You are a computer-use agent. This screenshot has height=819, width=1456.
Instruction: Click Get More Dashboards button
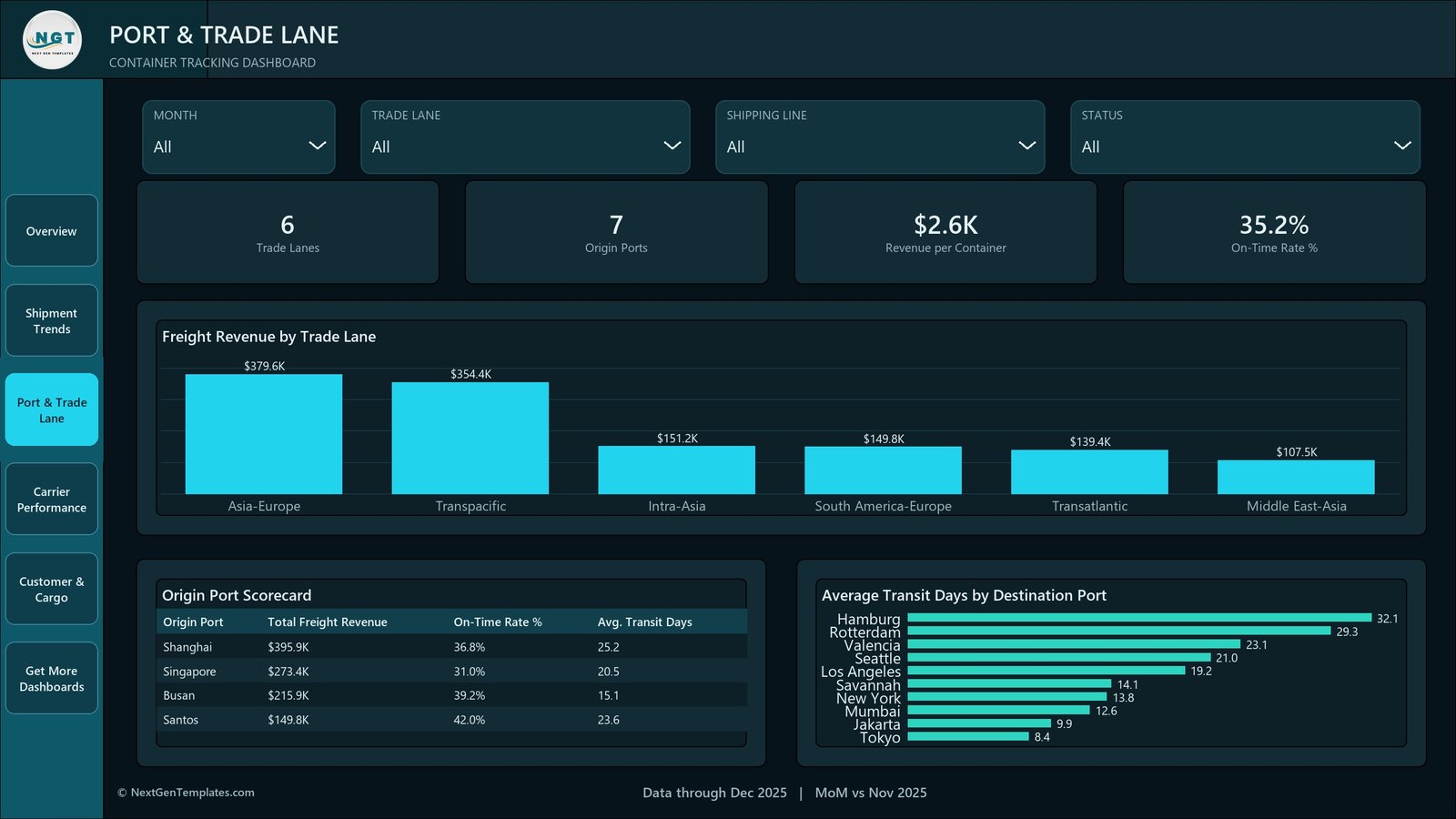(52, 678)
